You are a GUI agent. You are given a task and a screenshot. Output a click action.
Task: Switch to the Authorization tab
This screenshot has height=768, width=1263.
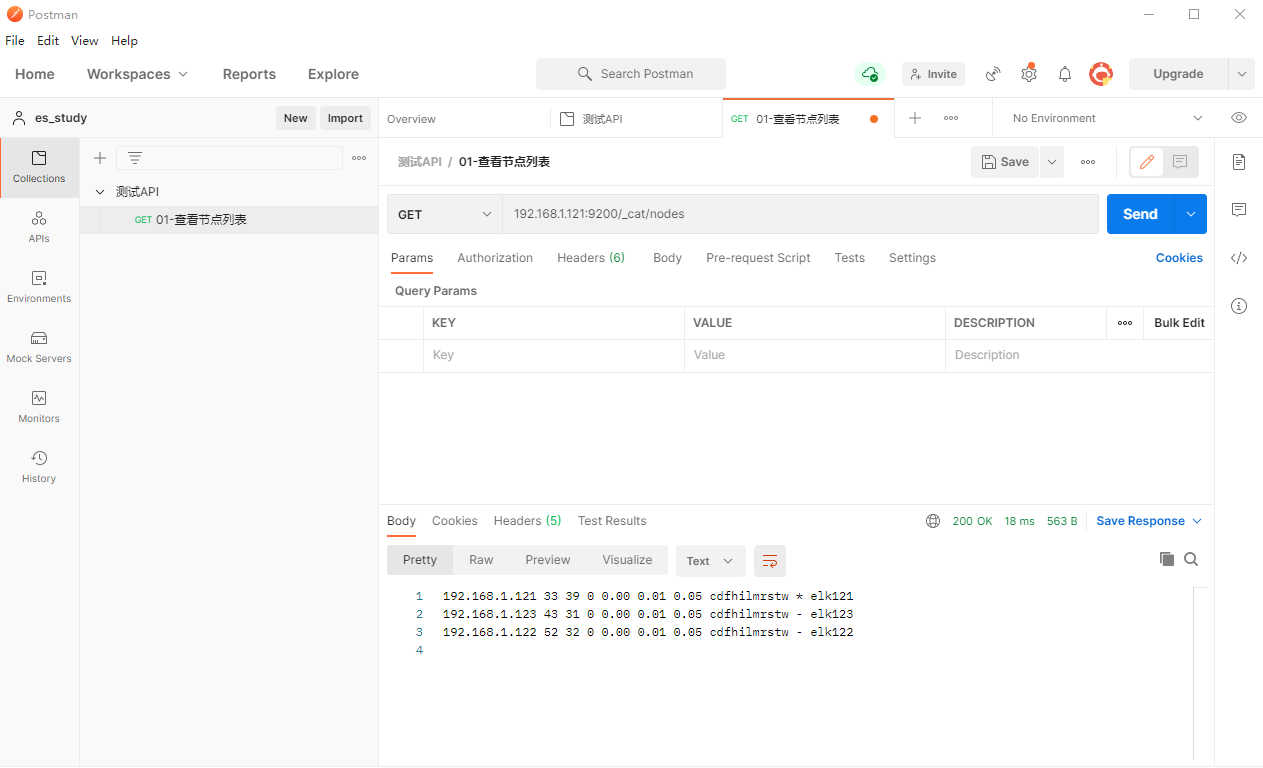495,258
